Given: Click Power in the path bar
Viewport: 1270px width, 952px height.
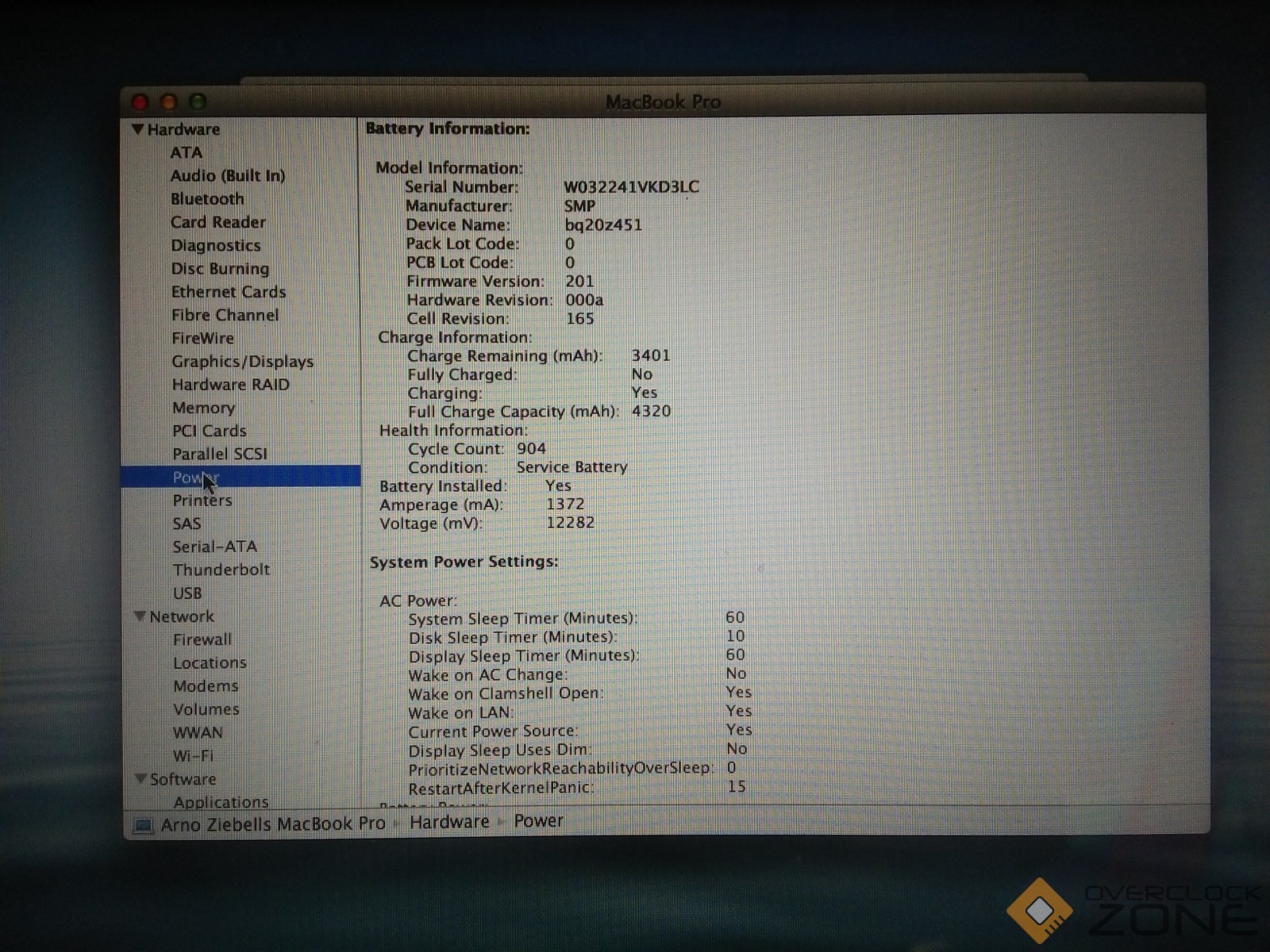Looking at the screenshot, I should pyautogui.click(x=539, y=821).
